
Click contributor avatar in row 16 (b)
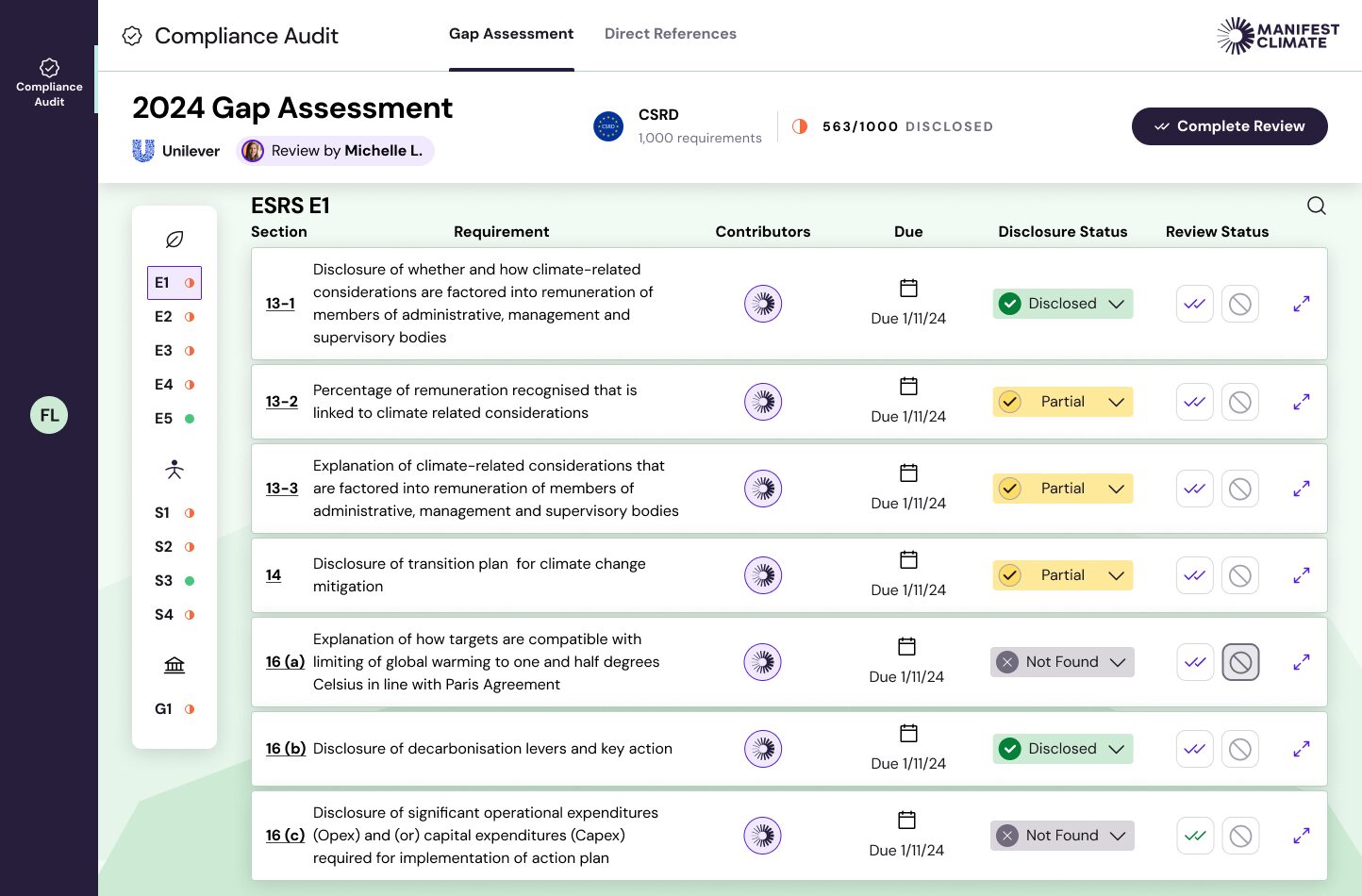pyautogui.click(x=763, y=749)
